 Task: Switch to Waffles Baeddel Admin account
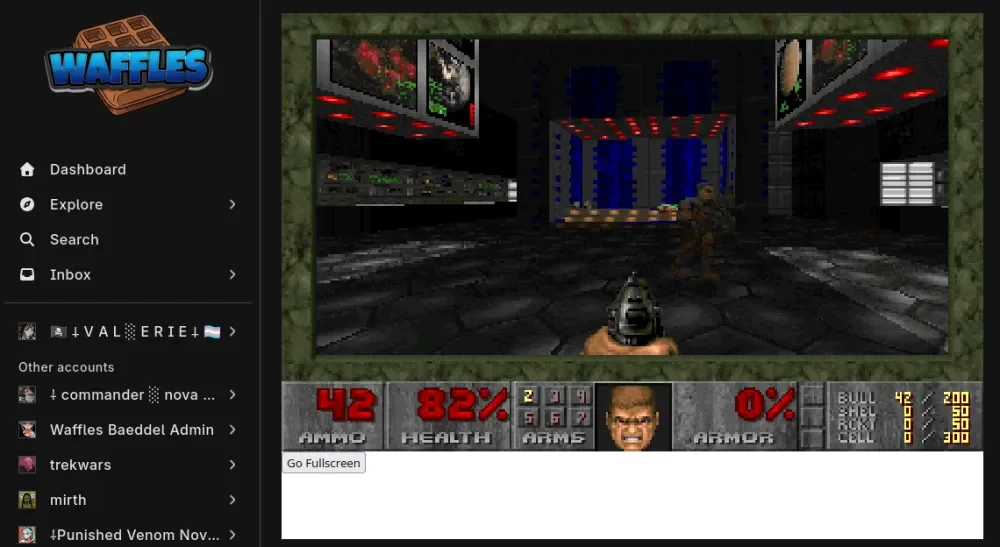[x=132, y=430]
